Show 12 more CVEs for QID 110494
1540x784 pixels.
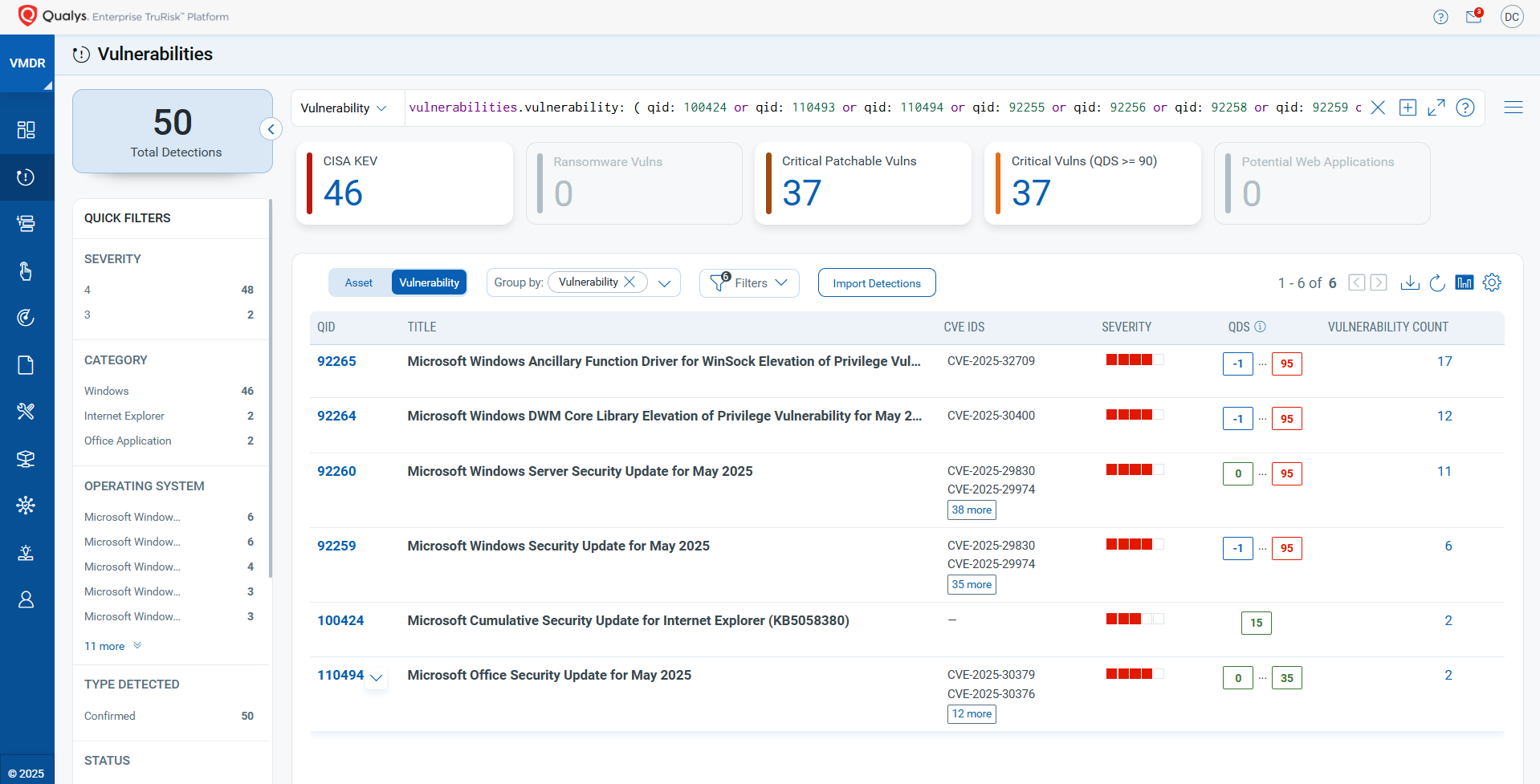(972, 713)
